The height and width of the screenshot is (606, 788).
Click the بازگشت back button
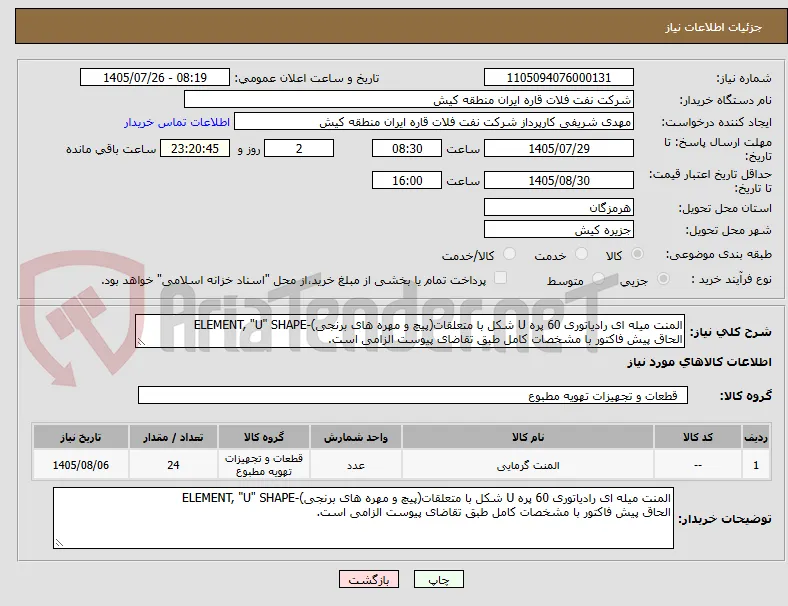click(369, 579)
